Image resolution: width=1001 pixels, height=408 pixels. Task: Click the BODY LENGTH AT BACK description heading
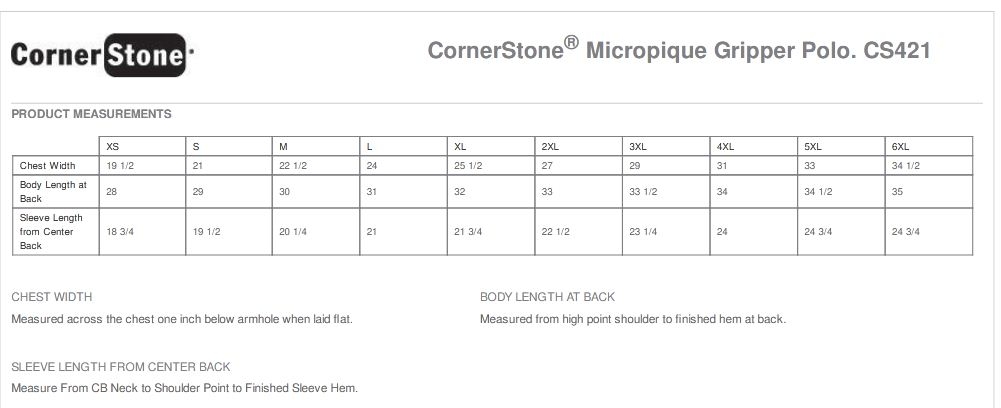point(547,297)
